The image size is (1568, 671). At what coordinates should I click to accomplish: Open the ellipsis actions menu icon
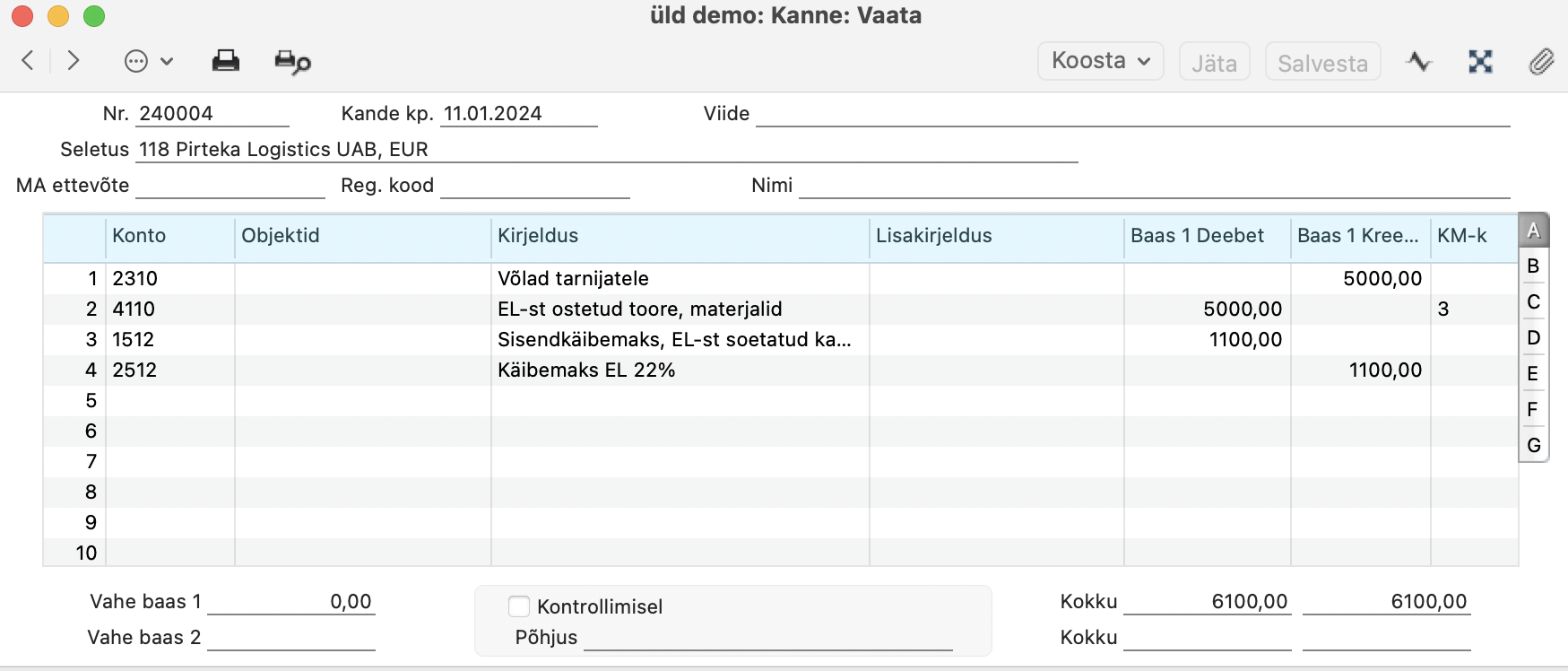click(136, 61)
